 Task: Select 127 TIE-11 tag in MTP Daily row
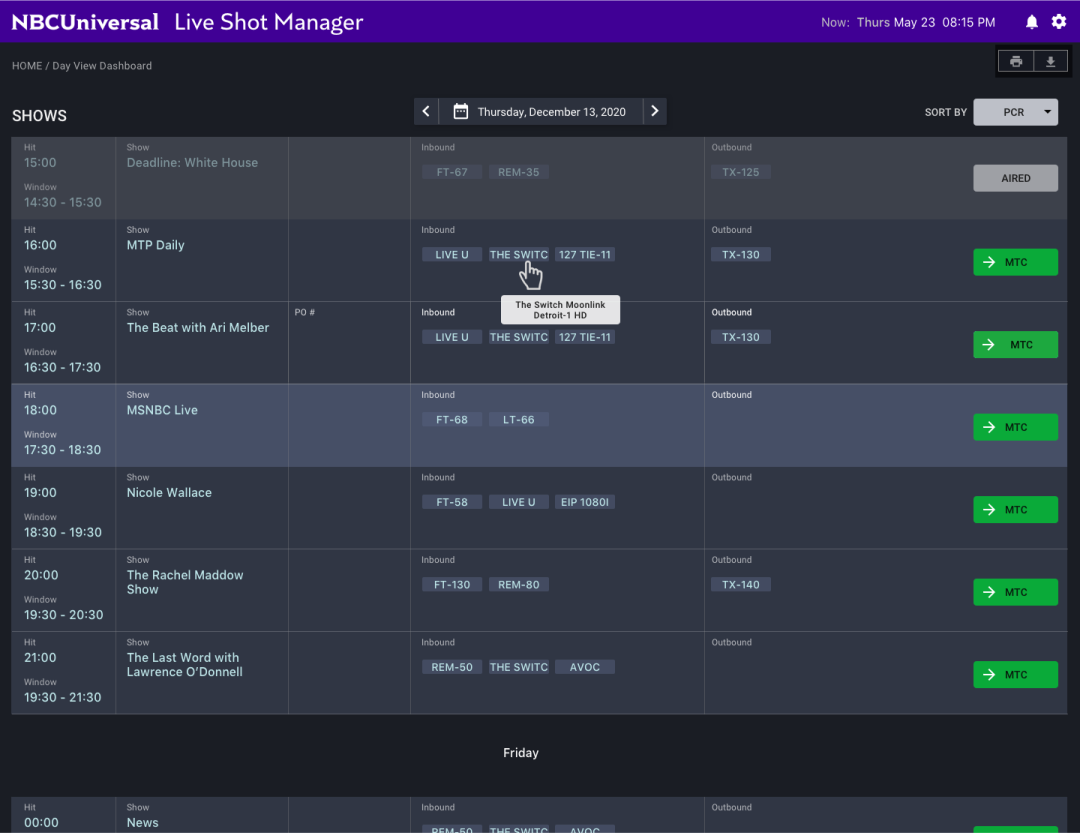[x=585, y=255]
